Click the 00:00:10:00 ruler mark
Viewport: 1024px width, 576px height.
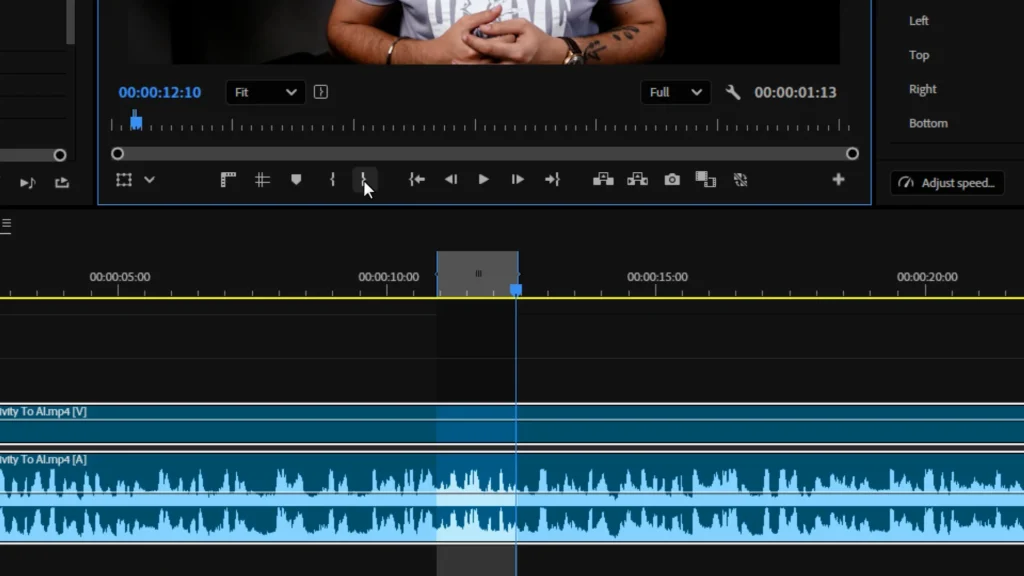pos(388,277)
